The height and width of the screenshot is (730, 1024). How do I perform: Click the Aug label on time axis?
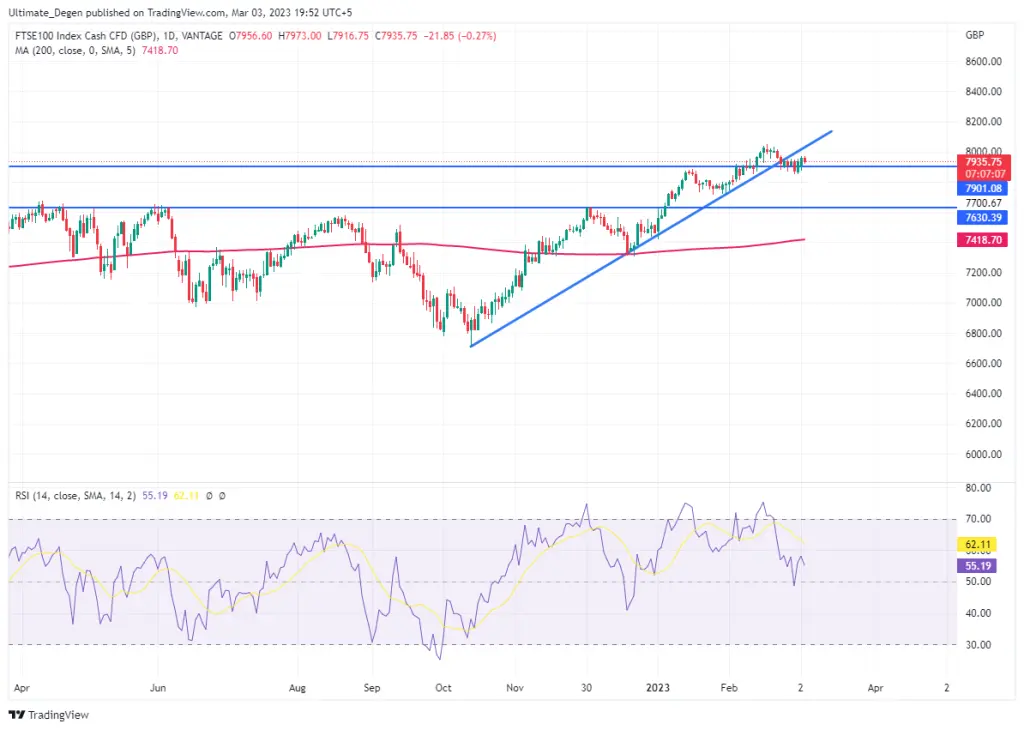[x=297, y=688]
